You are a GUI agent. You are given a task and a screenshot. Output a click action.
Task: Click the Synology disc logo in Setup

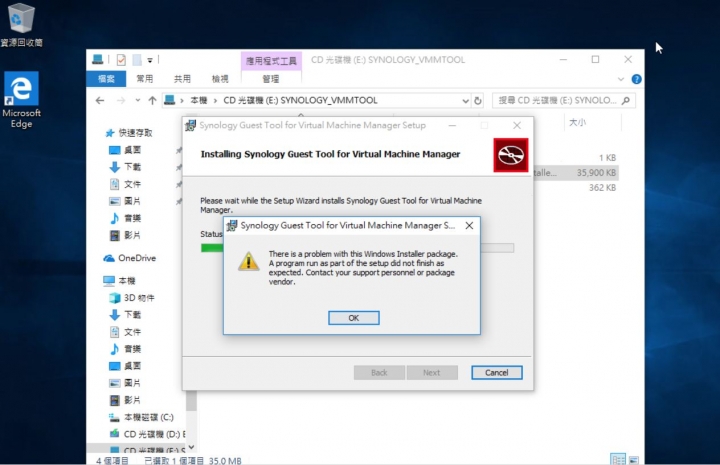click(x=511, y=155)
